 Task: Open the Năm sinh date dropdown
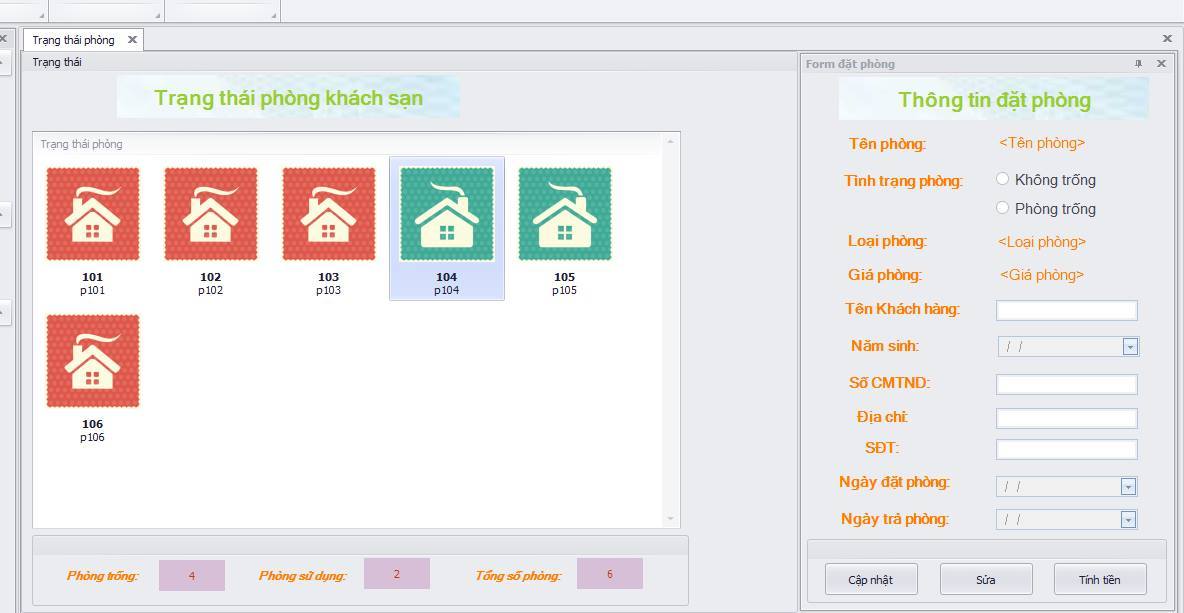point(1130,347)
